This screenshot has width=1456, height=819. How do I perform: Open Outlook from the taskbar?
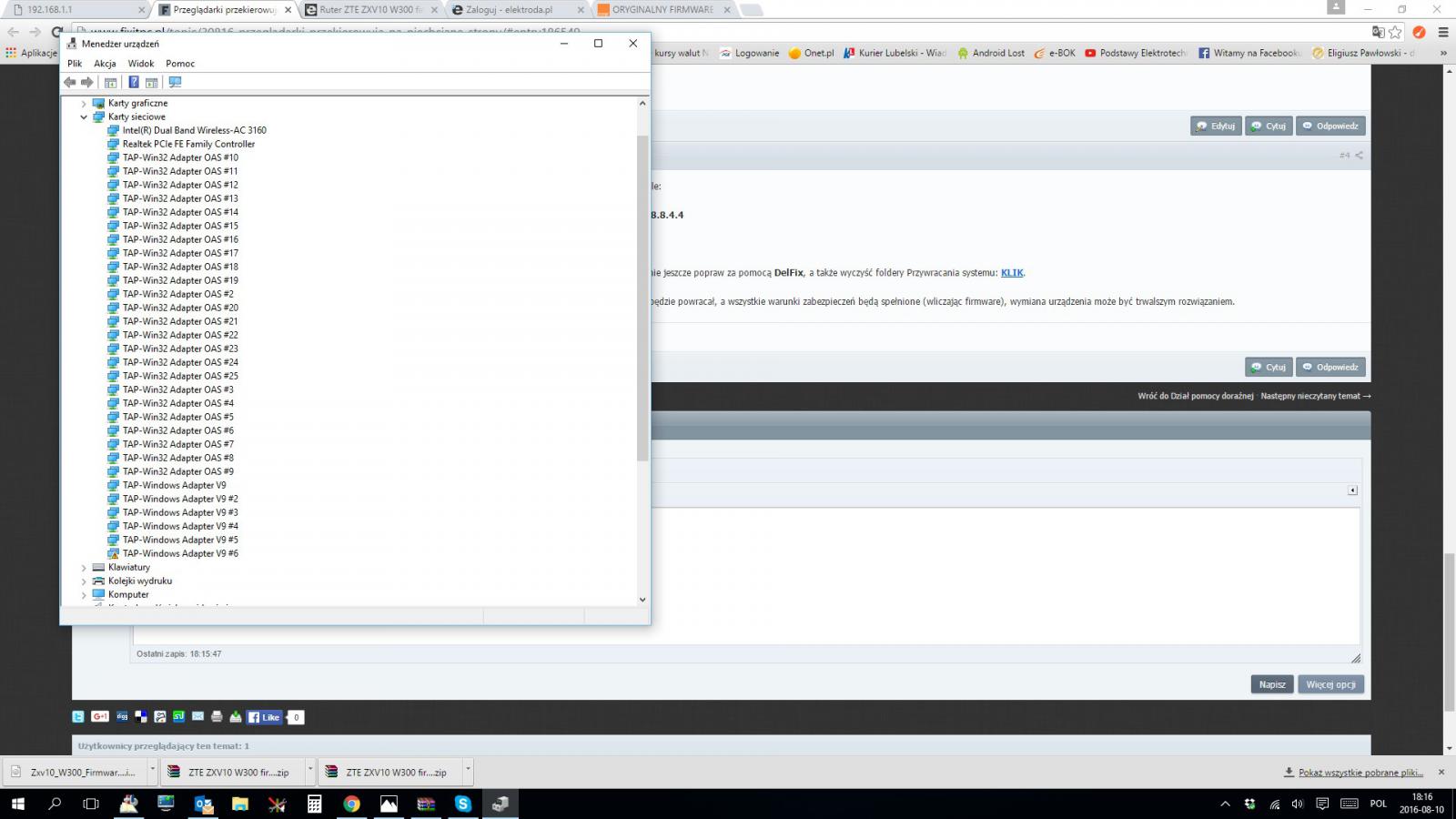[x=203, y=804]
